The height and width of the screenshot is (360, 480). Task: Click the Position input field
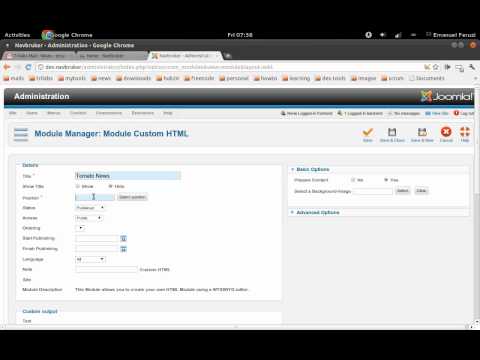(95, 197)
